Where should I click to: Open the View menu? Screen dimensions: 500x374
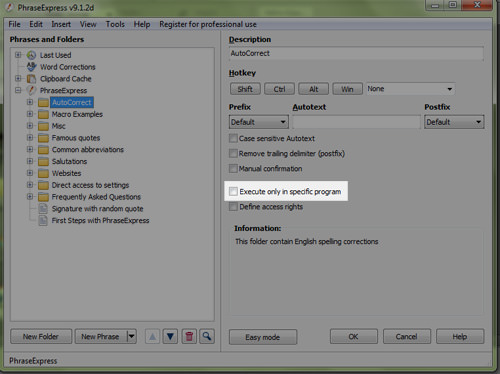[x=88, y=24]
